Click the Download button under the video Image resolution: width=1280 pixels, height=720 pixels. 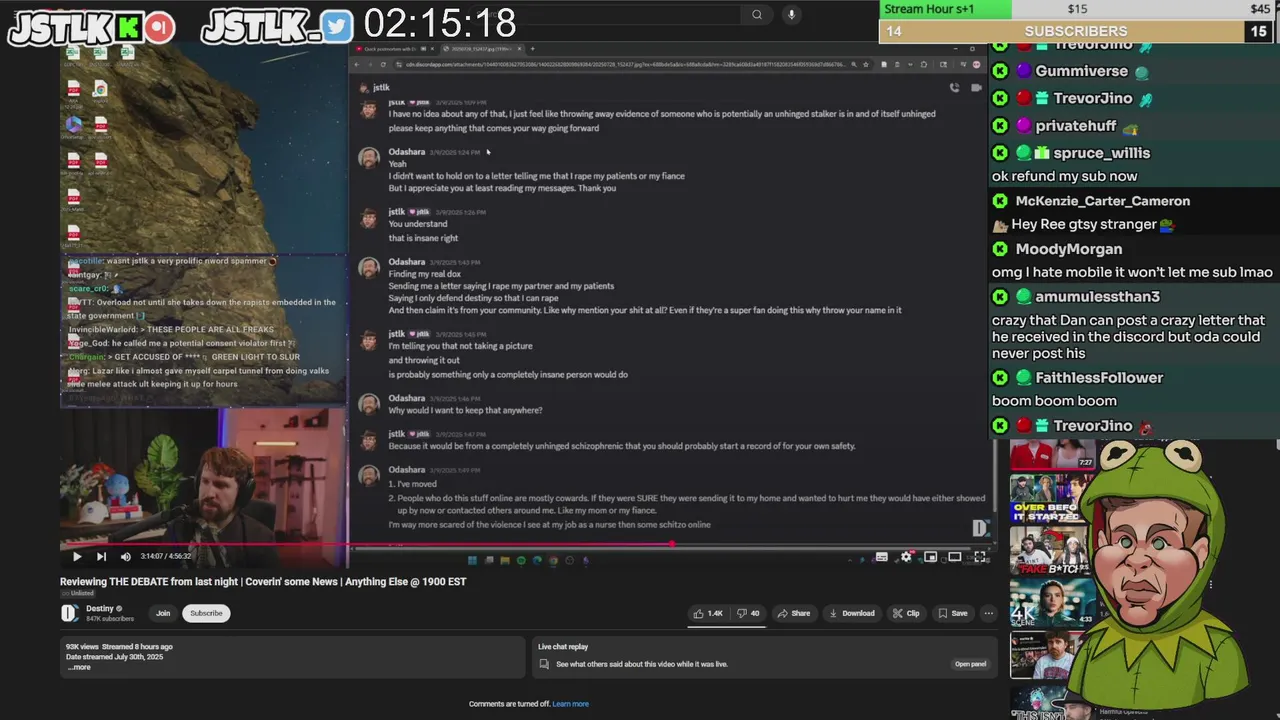coord(852,613)
